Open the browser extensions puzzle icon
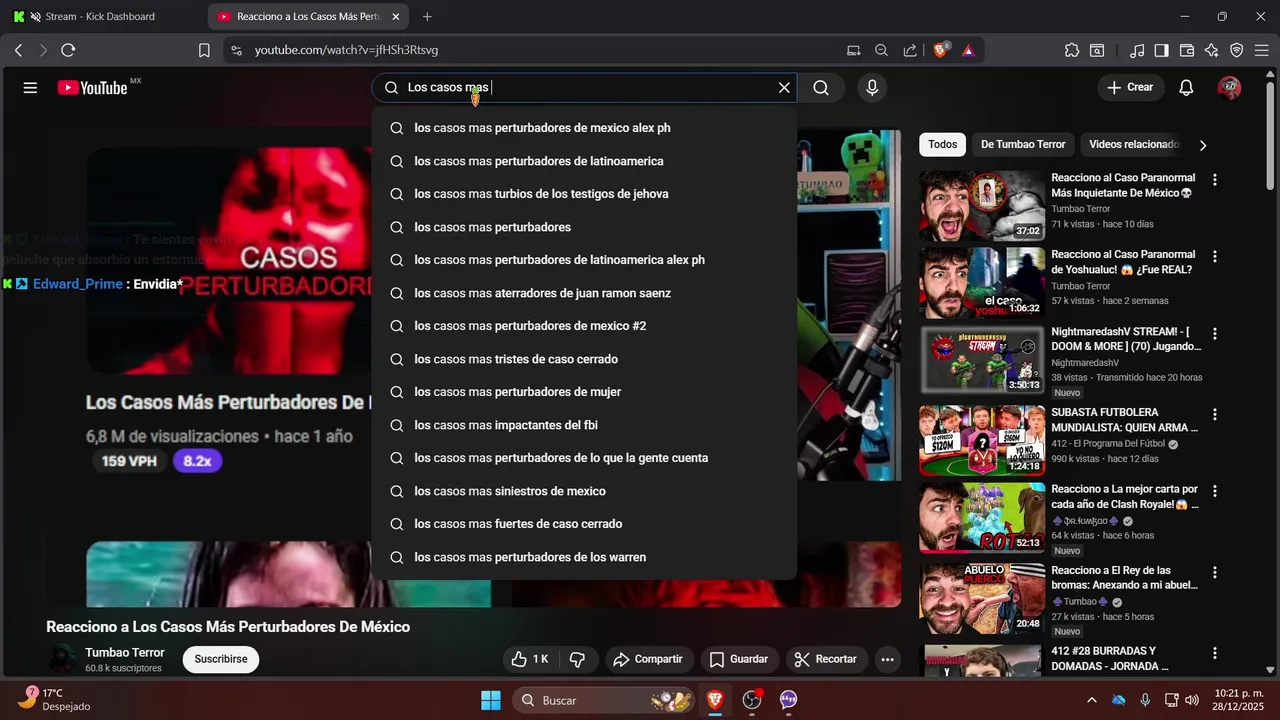 coord(1072,50)
